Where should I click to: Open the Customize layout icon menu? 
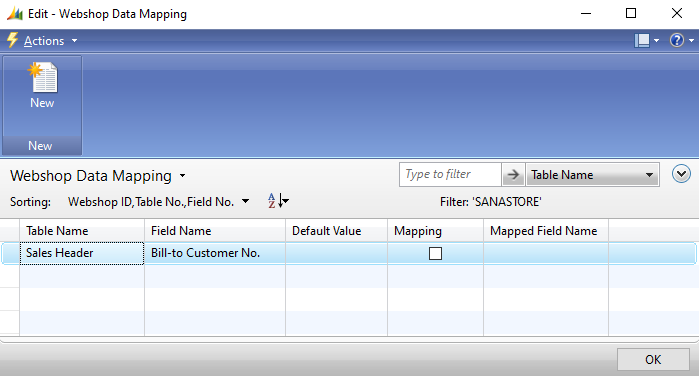646,41
